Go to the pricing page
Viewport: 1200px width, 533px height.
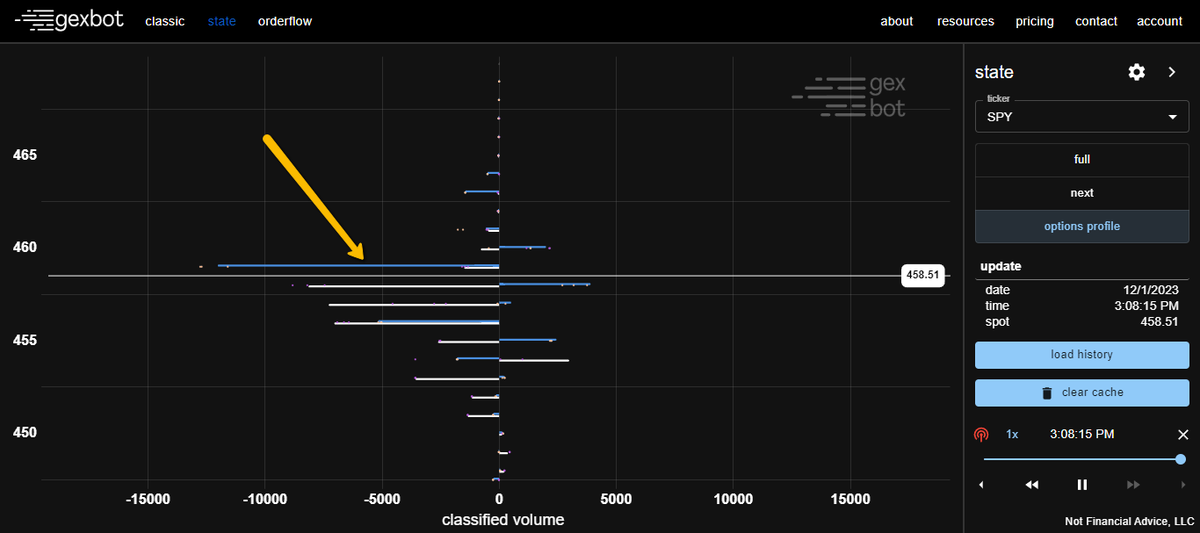pos(1035,21)
